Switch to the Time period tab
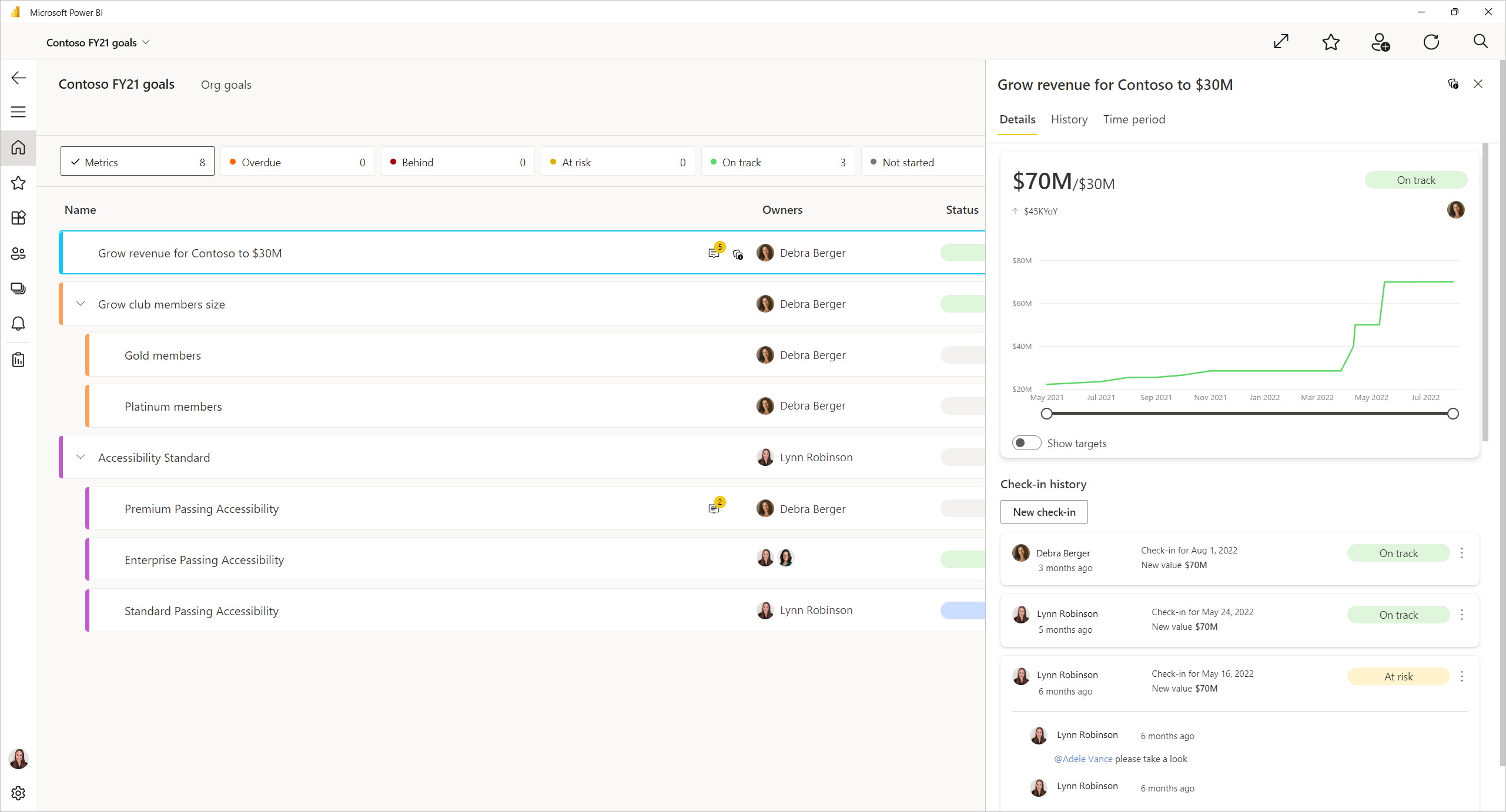1506x812 pixels. pos(1134,119)
